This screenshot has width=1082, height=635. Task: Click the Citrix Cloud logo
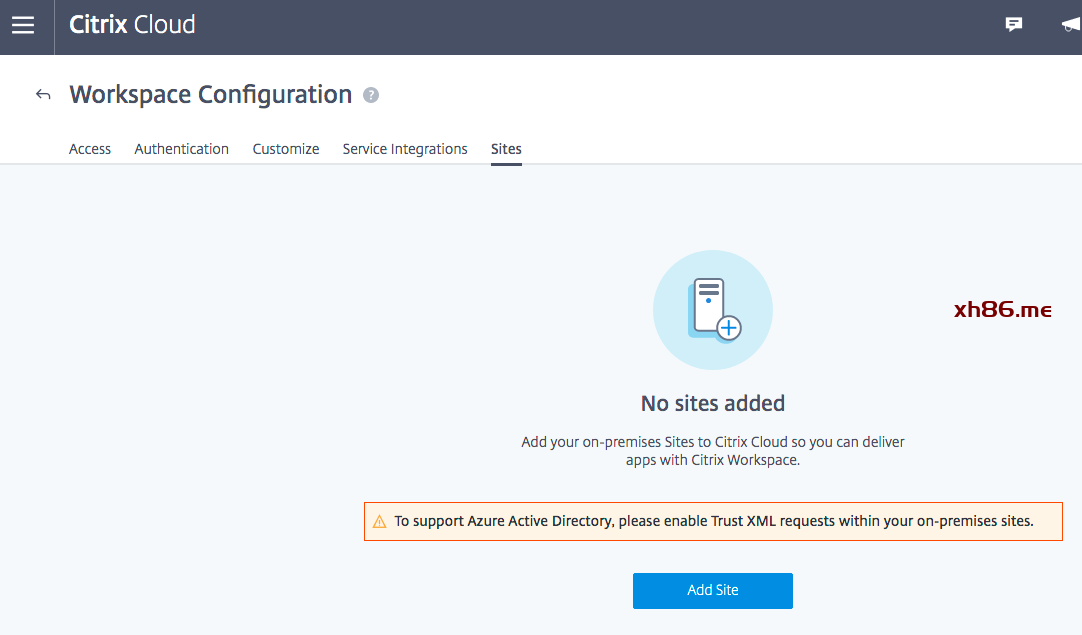[132, 25]
